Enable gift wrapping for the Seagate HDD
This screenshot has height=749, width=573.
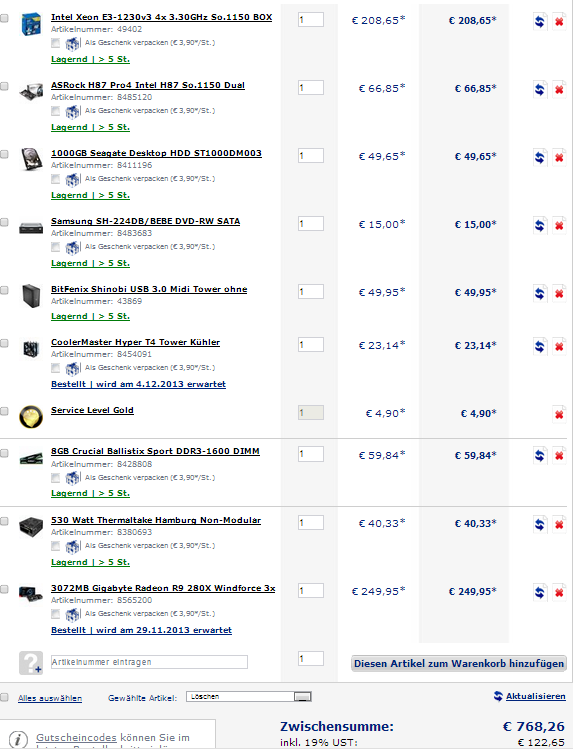[55, 179]
